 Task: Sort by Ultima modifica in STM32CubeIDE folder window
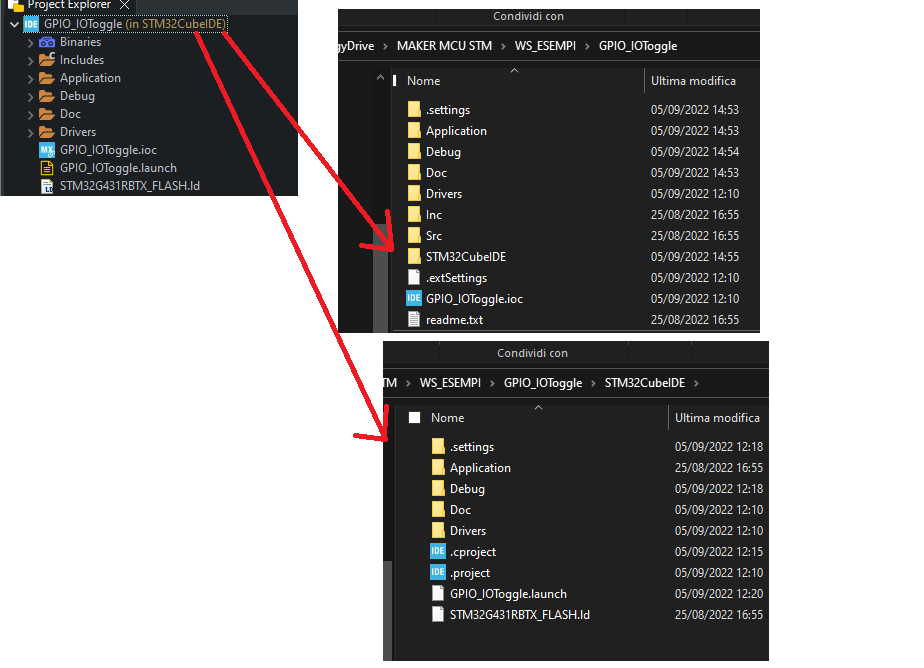click(x=718, y=418)
